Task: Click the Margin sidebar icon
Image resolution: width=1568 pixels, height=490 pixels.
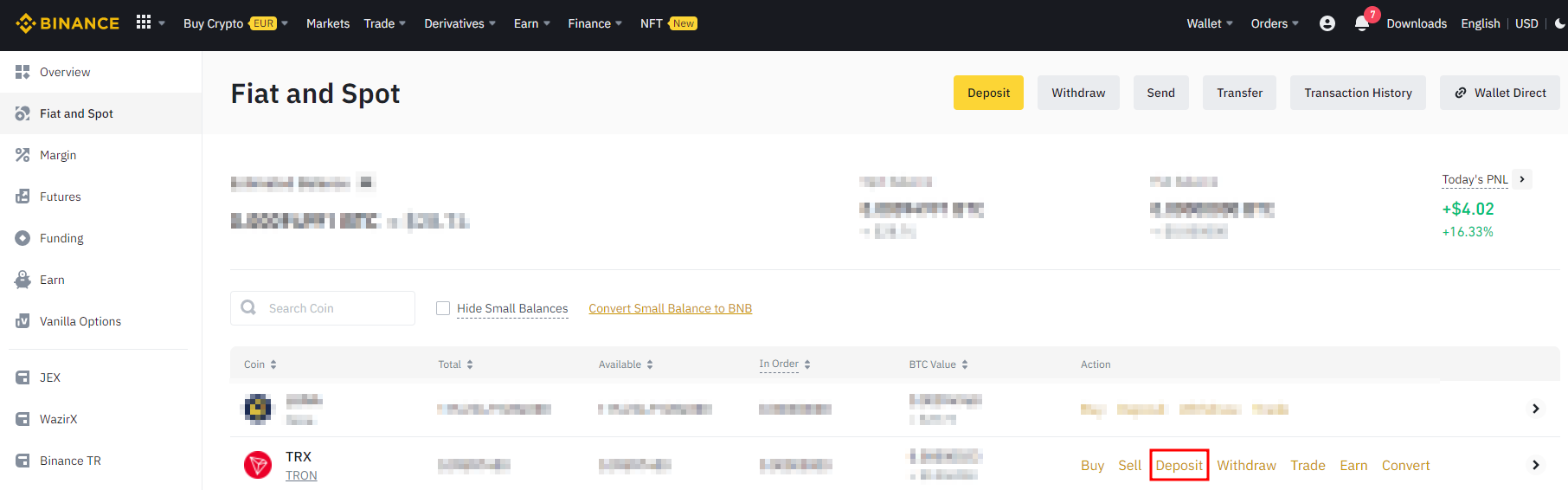Action: 22,155
